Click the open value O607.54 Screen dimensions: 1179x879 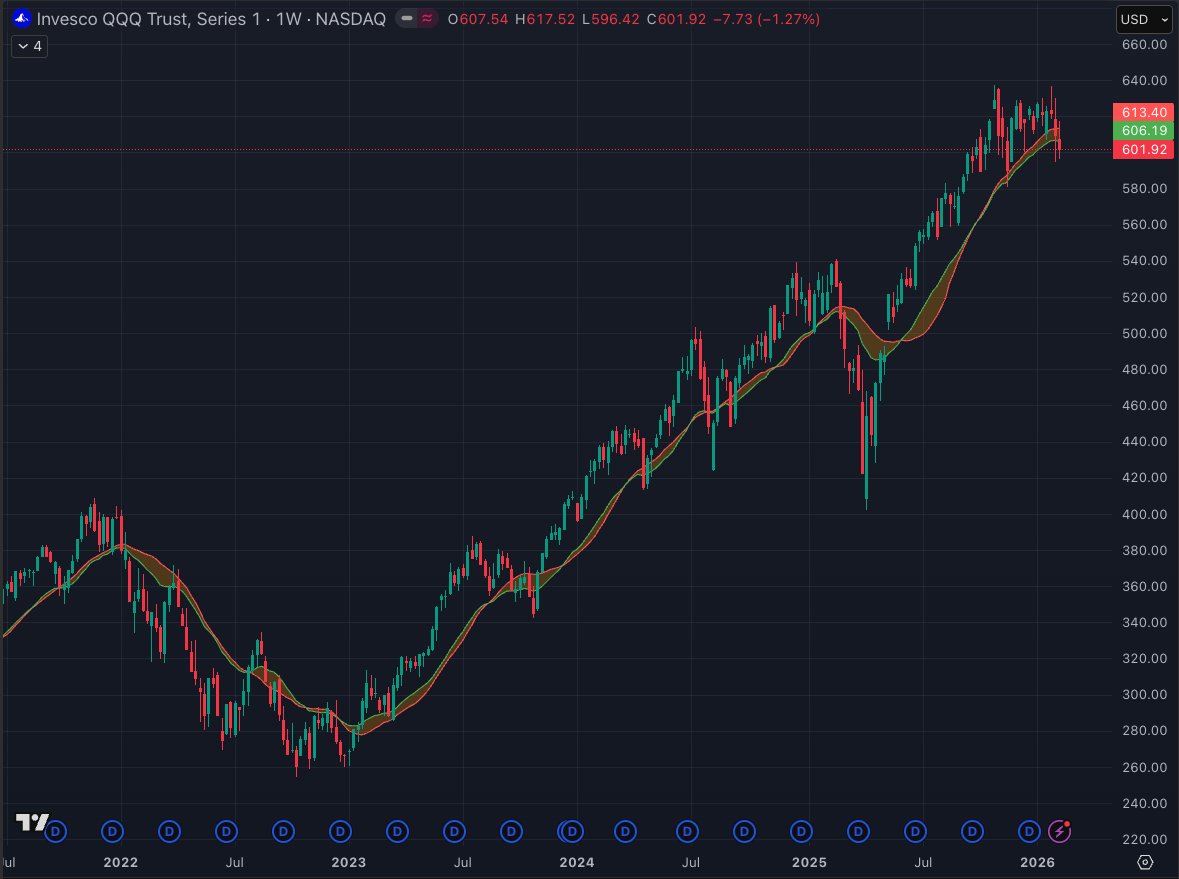coord(478,19)
